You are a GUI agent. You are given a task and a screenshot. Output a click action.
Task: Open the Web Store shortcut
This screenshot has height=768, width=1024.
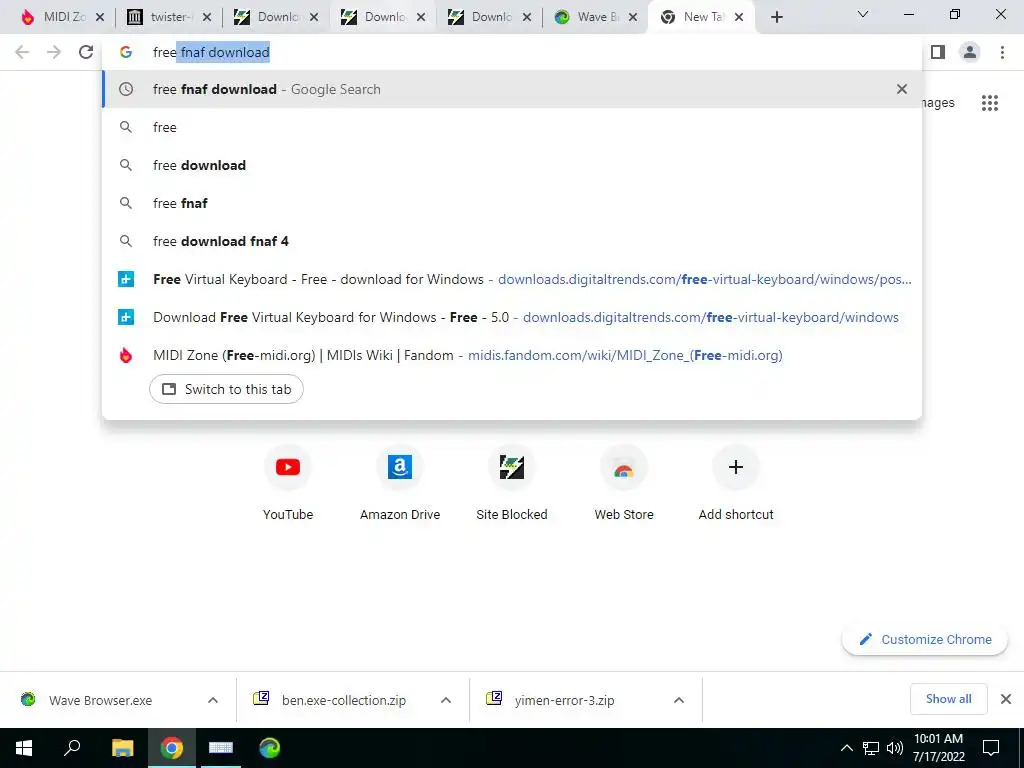click(624, 483)
